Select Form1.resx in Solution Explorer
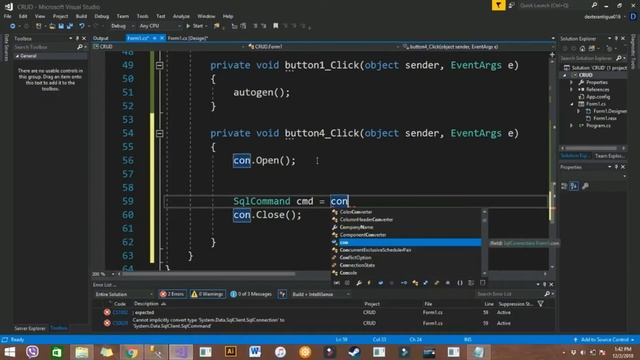This screenshot has height=360, width=640. pos(605,118)
